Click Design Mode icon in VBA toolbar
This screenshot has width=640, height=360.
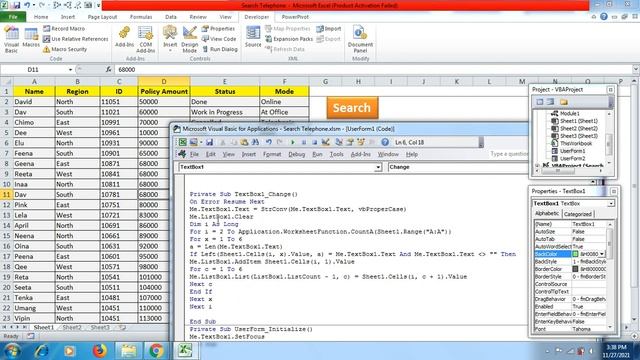[325, 142]
